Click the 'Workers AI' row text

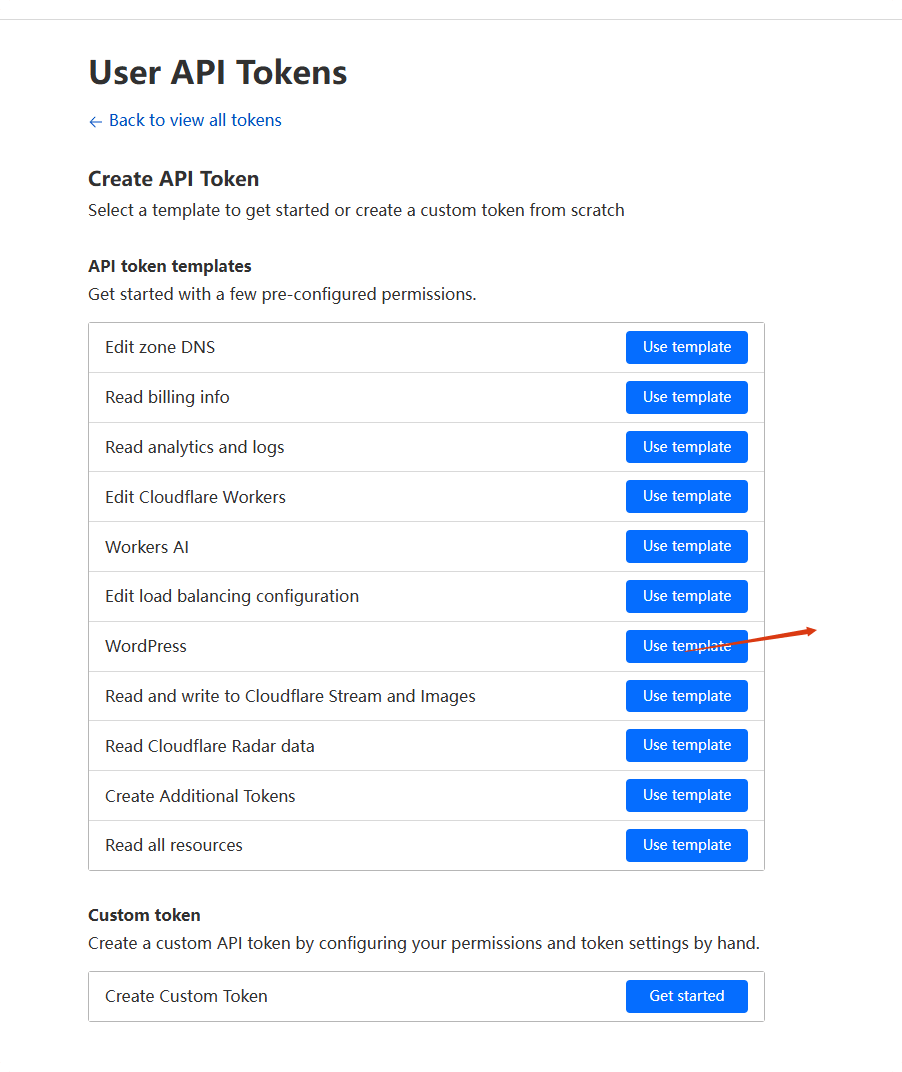click(146, 547)
